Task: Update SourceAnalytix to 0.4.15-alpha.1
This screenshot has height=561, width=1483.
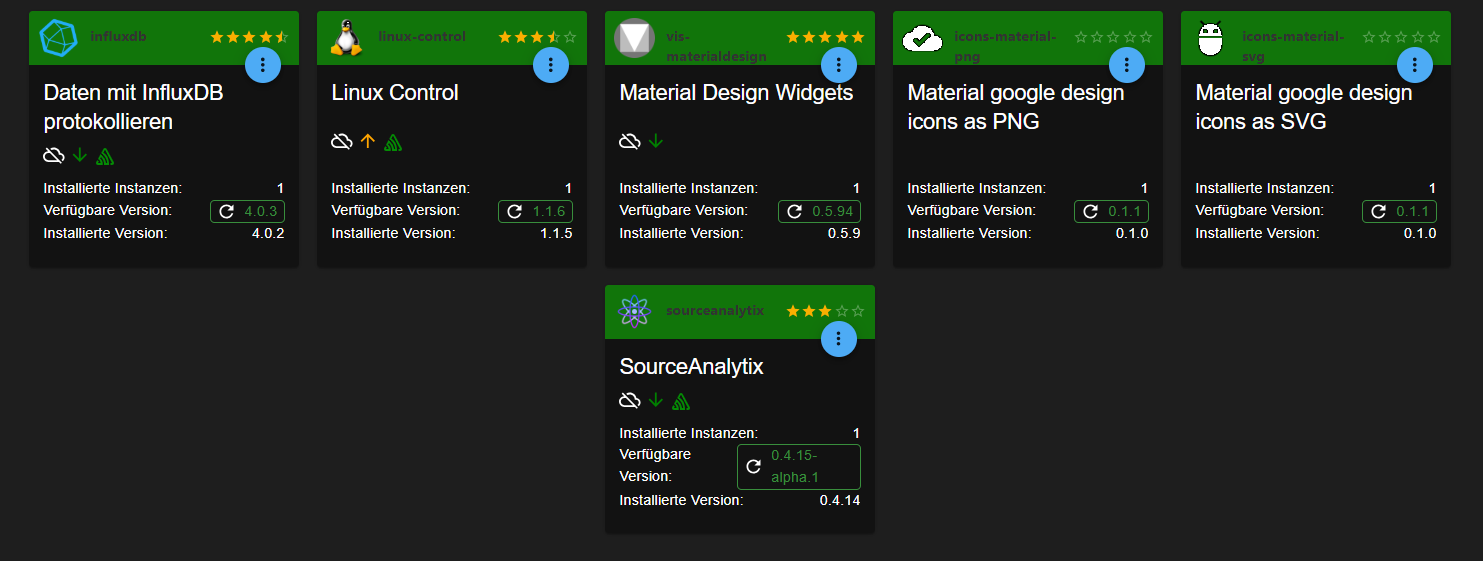Action: coord(799,467)
